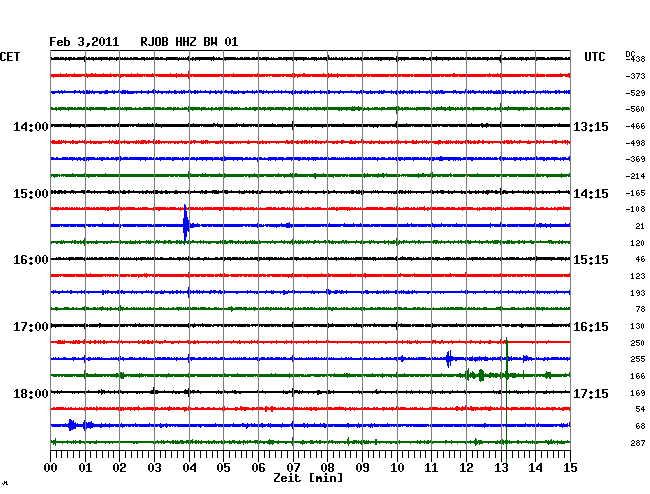Click the 14:15 UTC time label
Screen dimensions: 650x494
pos(591,194)
